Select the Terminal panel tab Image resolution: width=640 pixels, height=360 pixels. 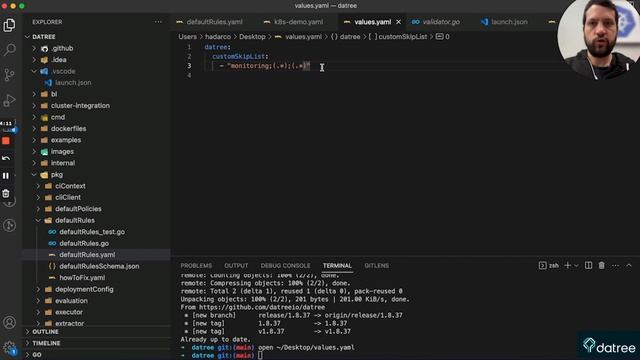pyautogui.click(x=337, y=266)
